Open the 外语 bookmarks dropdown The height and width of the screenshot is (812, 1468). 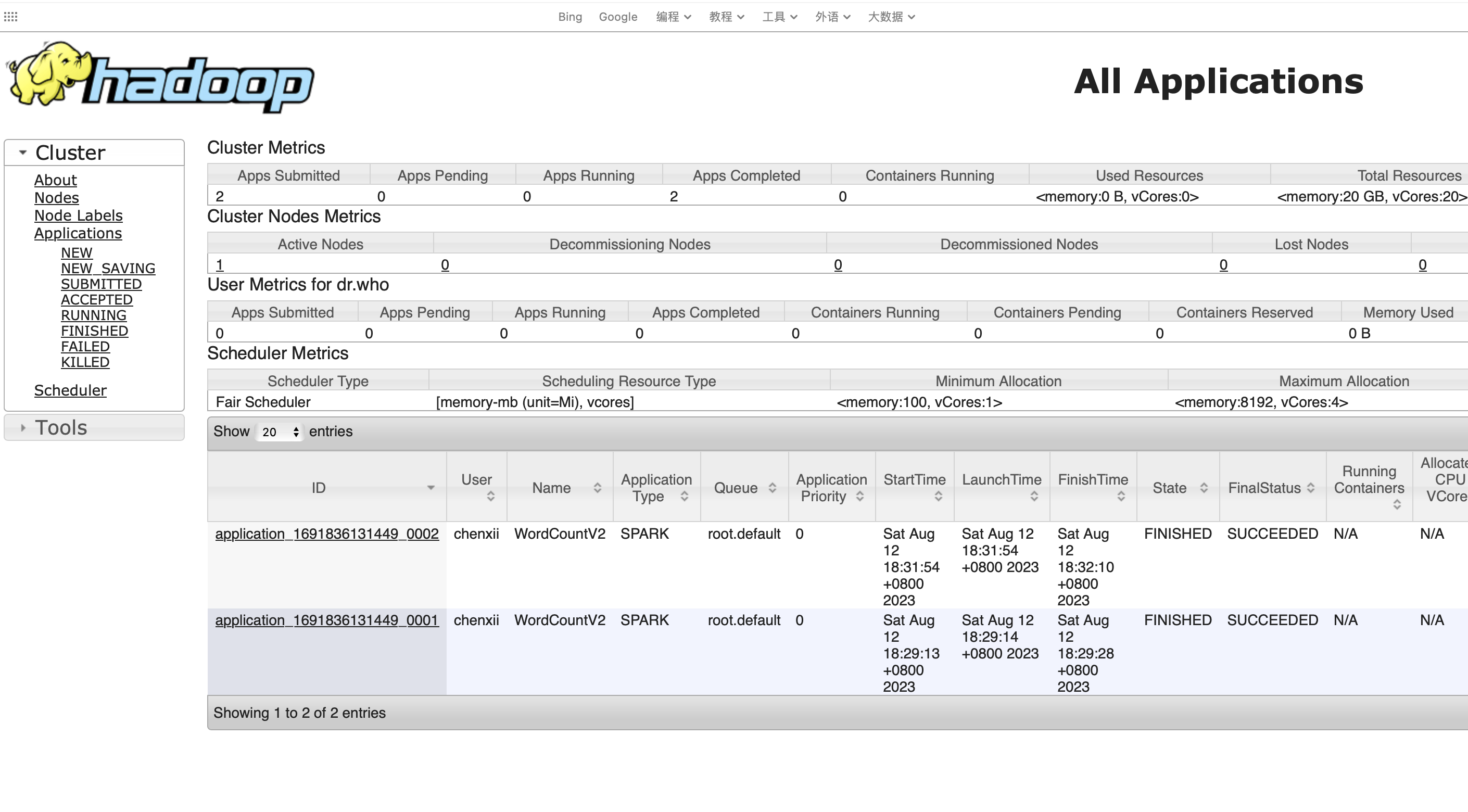[832, 17]
